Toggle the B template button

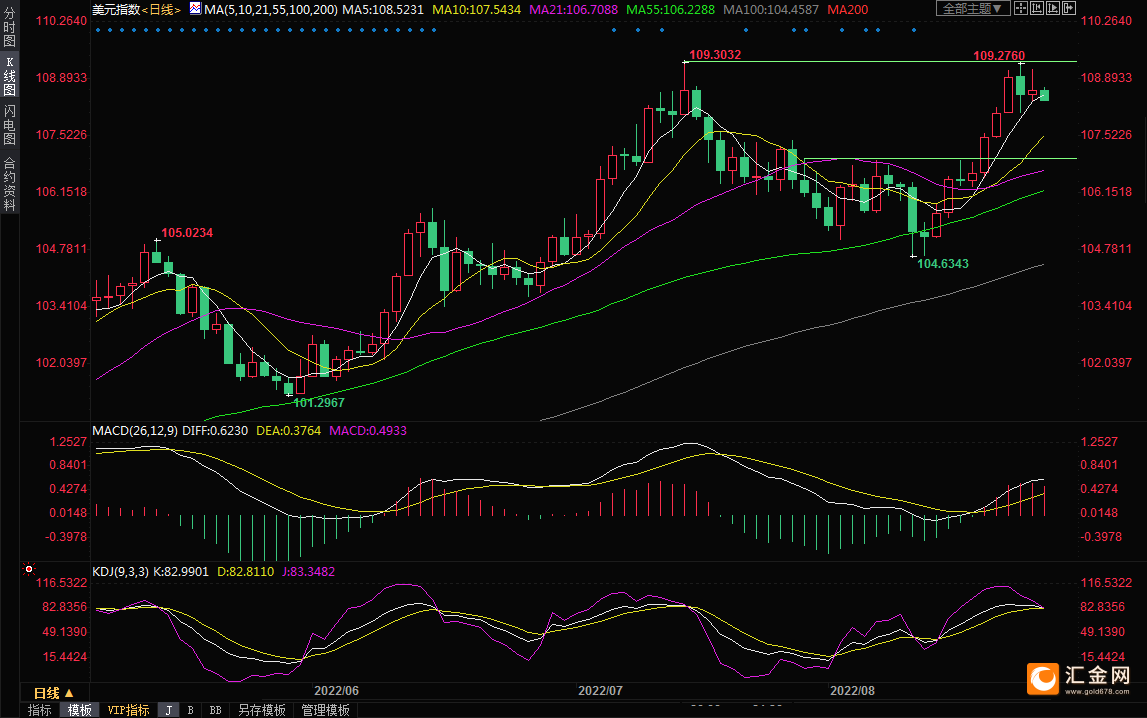click(x=190, y=710)
